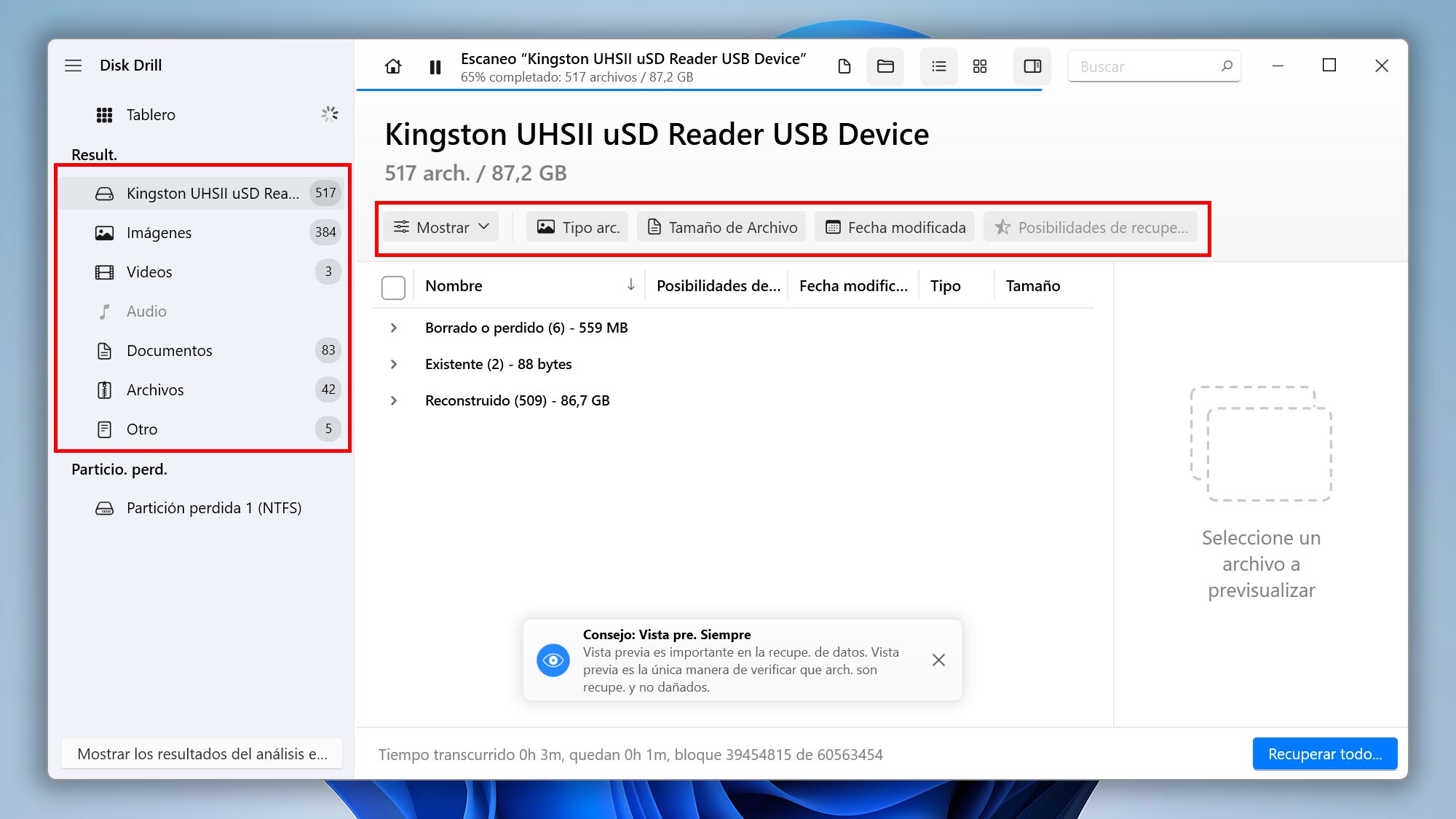Dismiss the Vista pre. Siempre tip

938,660
